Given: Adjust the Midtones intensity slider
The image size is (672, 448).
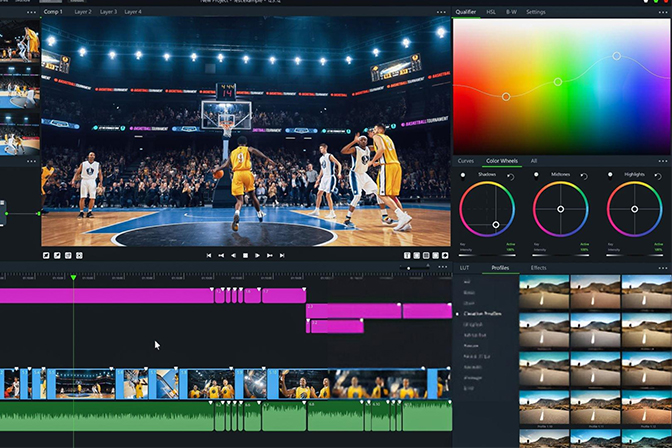Looking at the screenshot, I should click(x=561, y=255).
